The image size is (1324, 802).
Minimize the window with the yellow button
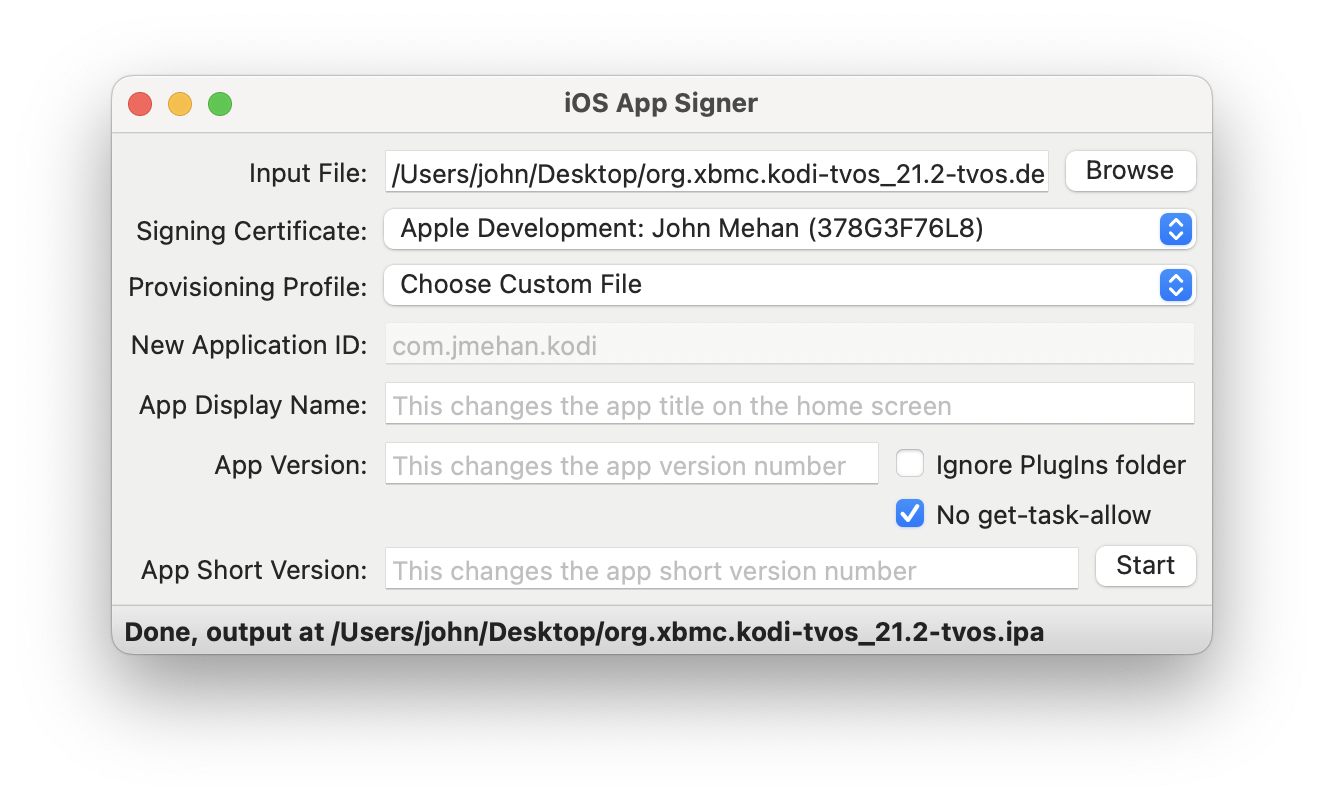pos(180,104)
